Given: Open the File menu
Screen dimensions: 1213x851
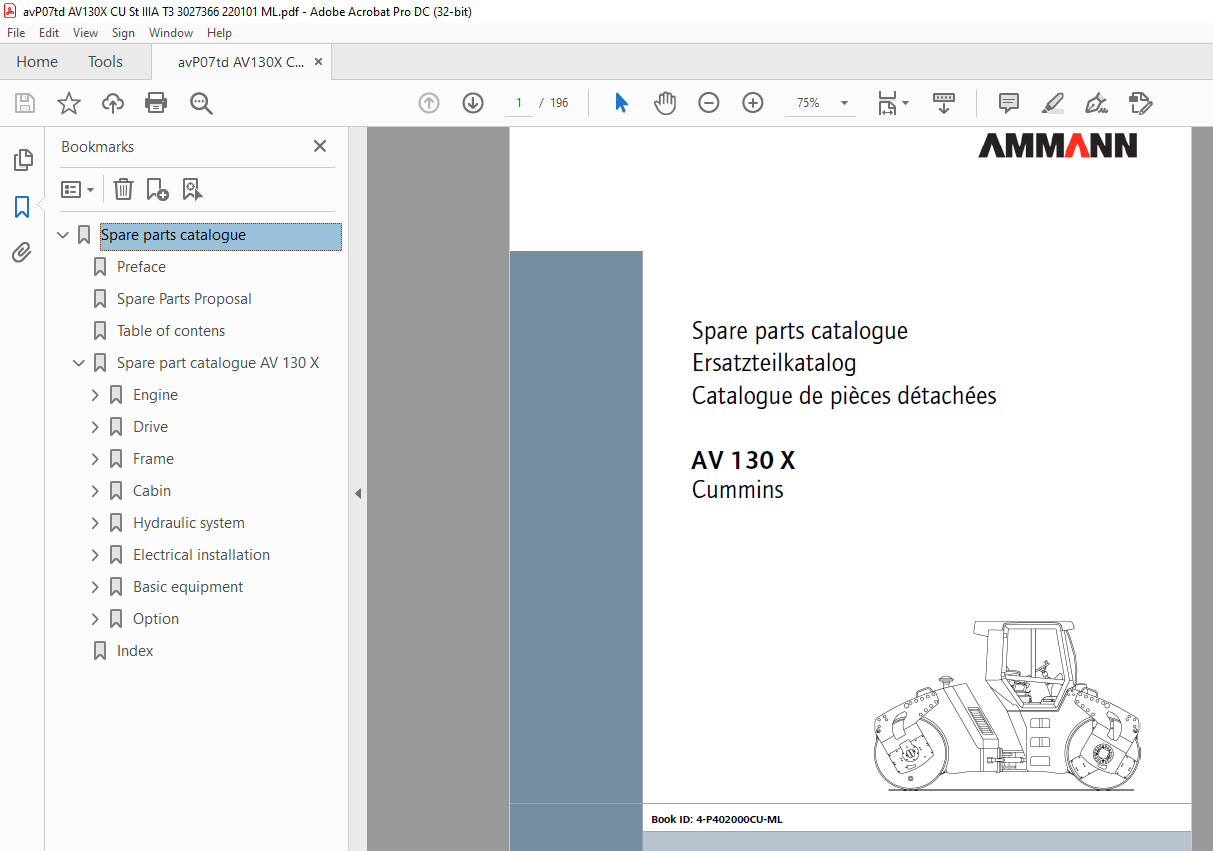Looking at the screenshot, I should (16, 33).
